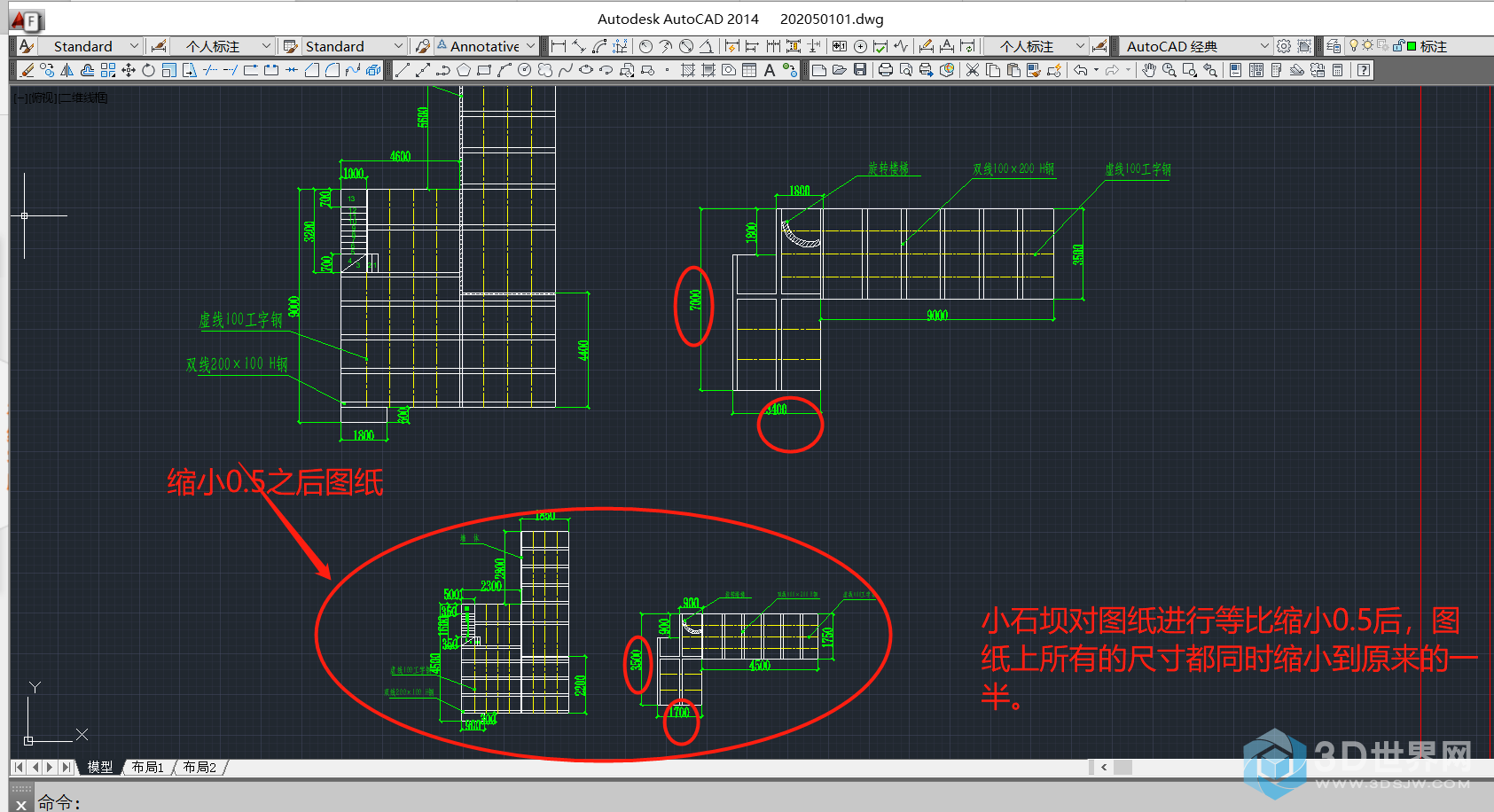Select the Move tool
Screen dimensions: 1494x812
(x=129, y=70)
